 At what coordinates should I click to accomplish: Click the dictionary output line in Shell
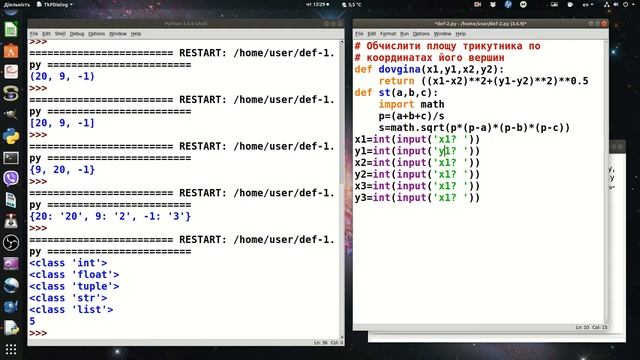coord(110,216)
